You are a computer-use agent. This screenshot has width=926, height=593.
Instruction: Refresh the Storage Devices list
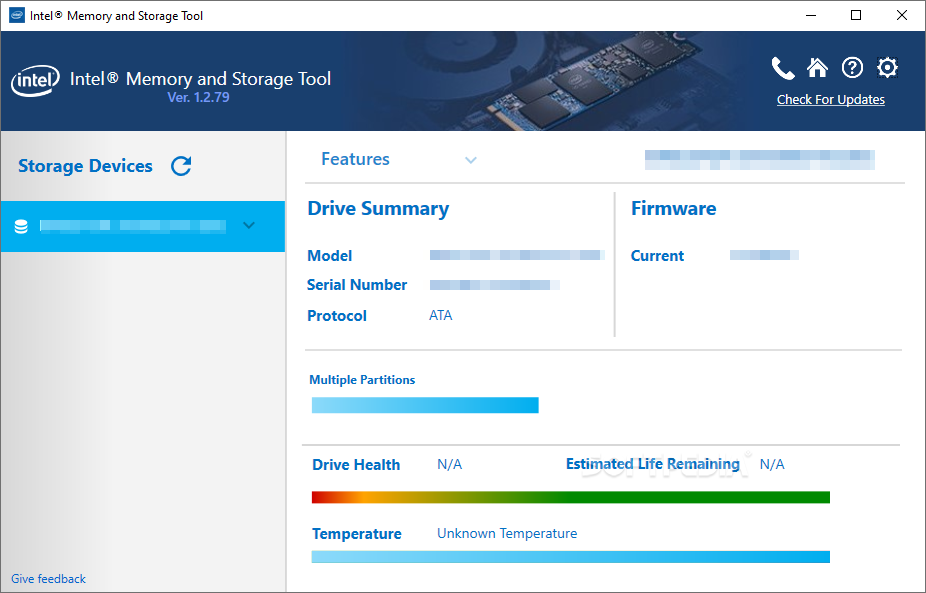181,166
